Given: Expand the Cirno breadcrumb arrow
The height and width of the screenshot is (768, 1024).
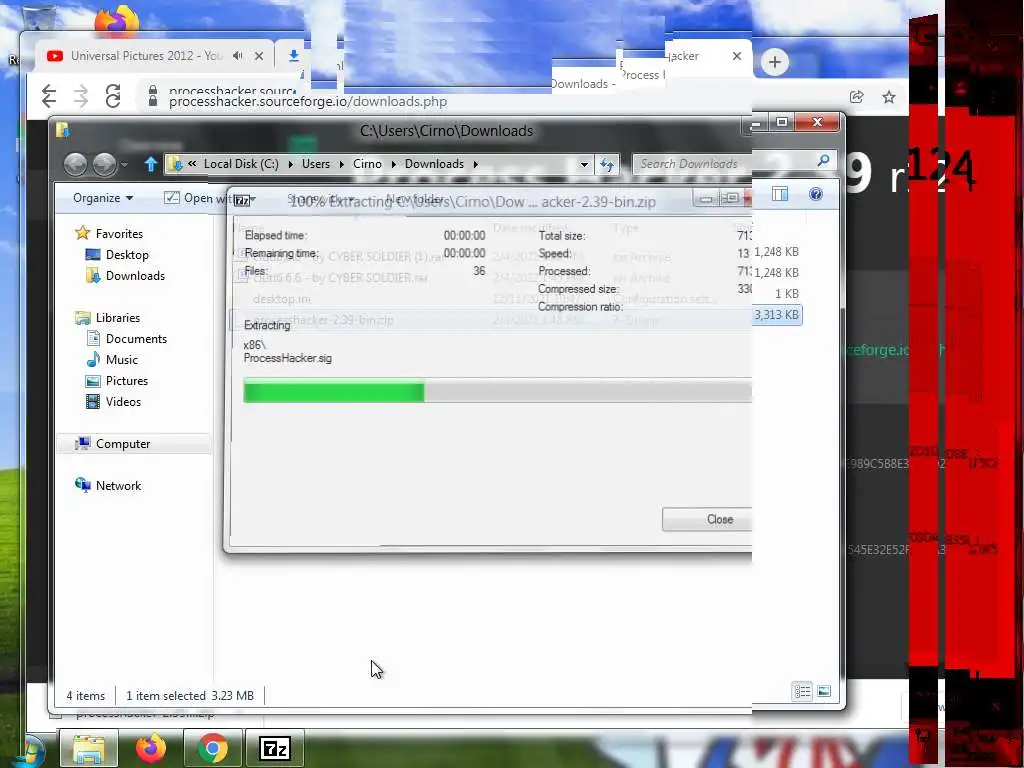Looking at the screenshot, I should (x=393, y=164).
